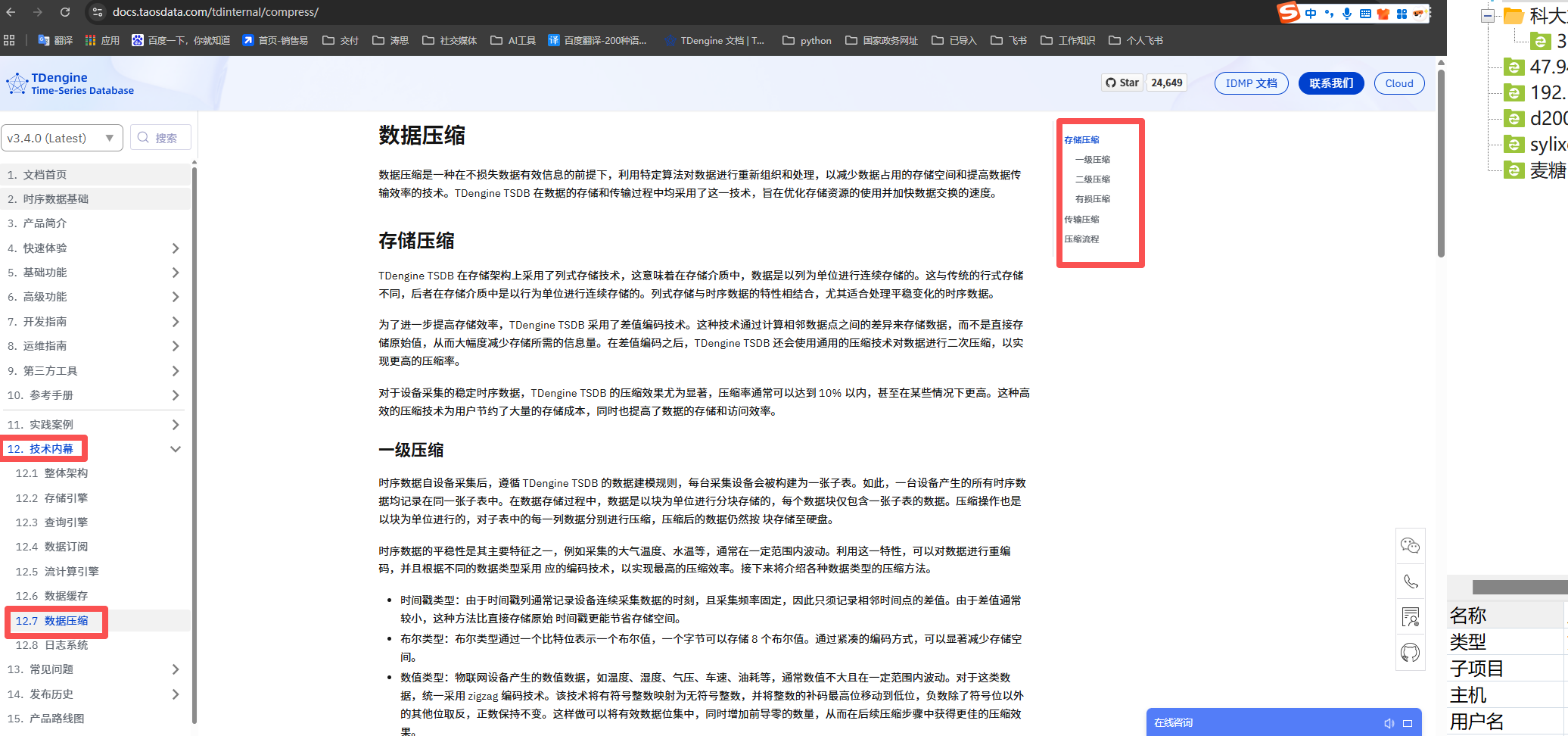This screenshot has width=1568, height=736.
Task: Click the browser back arrow
Action: (x=11, y=12)
